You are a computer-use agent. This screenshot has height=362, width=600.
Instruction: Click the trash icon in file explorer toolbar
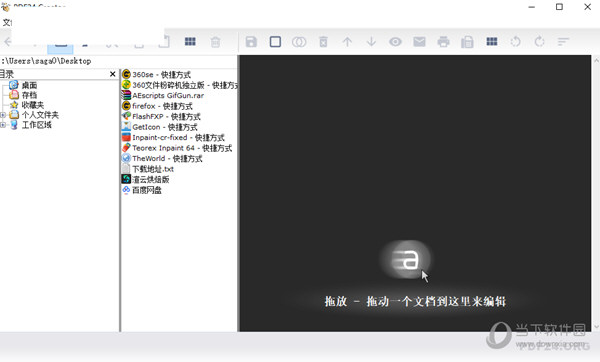tap(215, 42)
